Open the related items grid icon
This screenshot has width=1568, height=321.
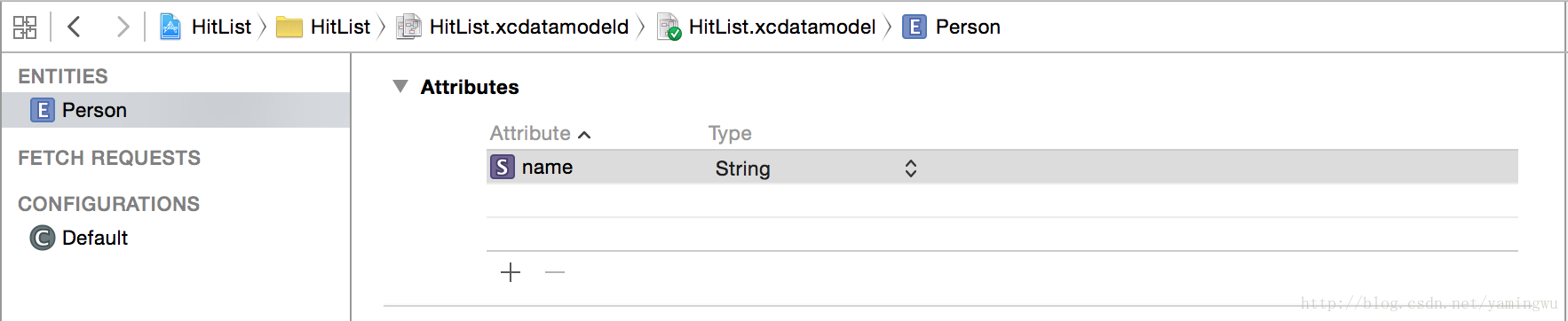25,27
